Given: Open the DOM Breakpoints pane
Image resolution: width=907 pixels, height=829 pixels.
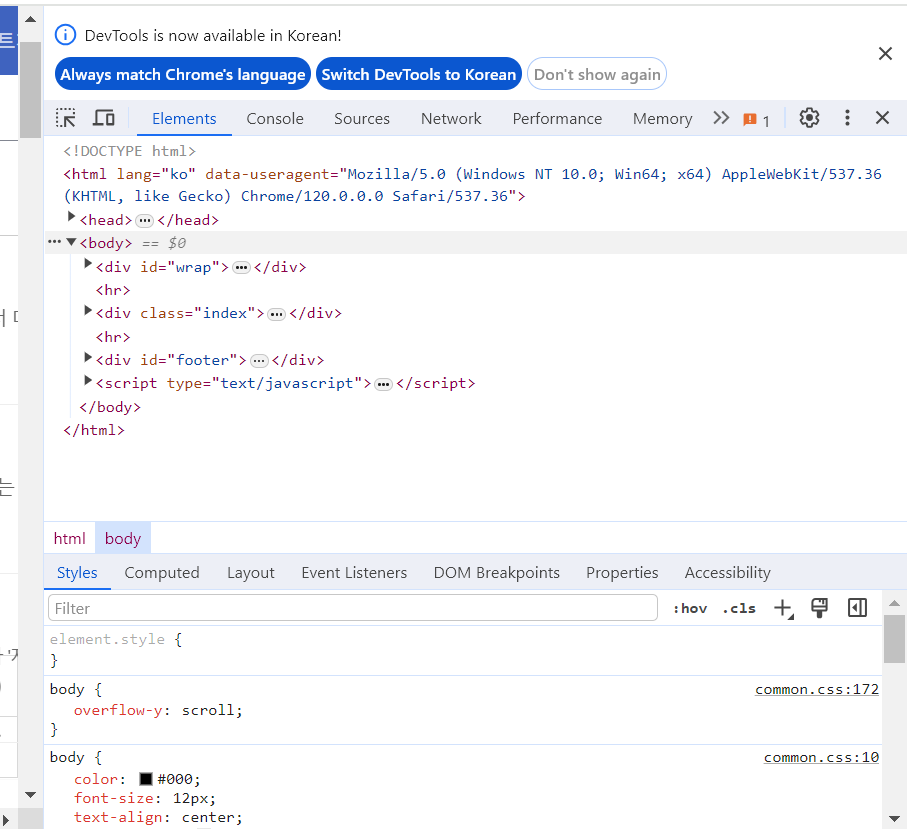Looking at the screenshot, I should pyautogui.click(x=497, y=573).
